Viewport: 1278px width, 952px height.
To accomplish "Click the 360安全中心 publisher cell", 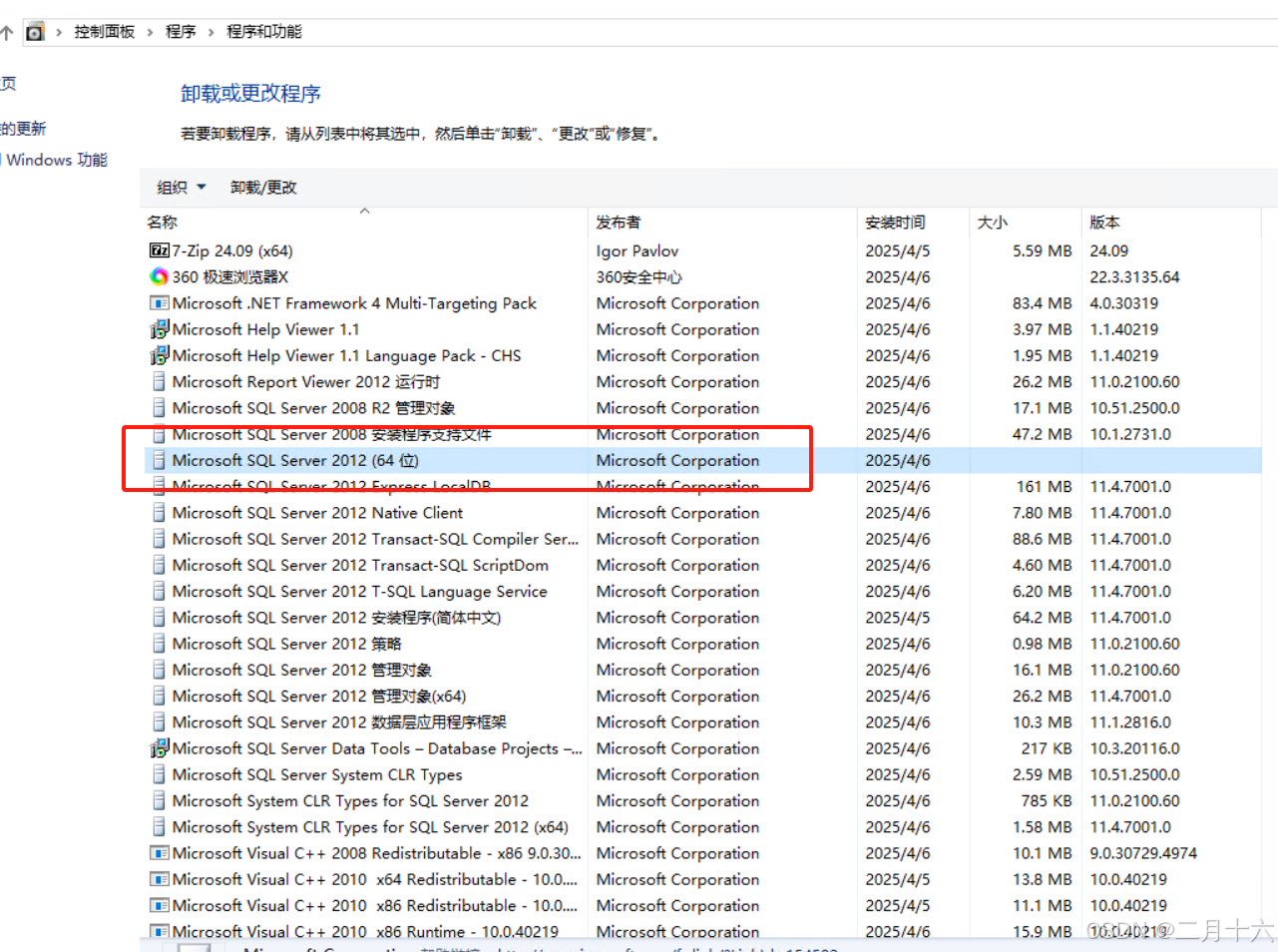I will pos(639,276).
